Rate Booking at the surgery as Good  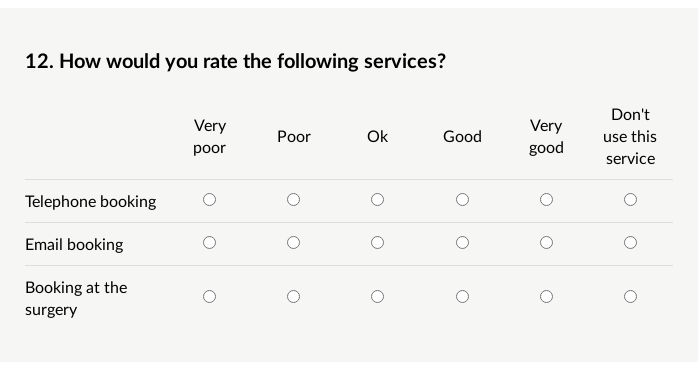pyautogui.click(x=463, y=297)
